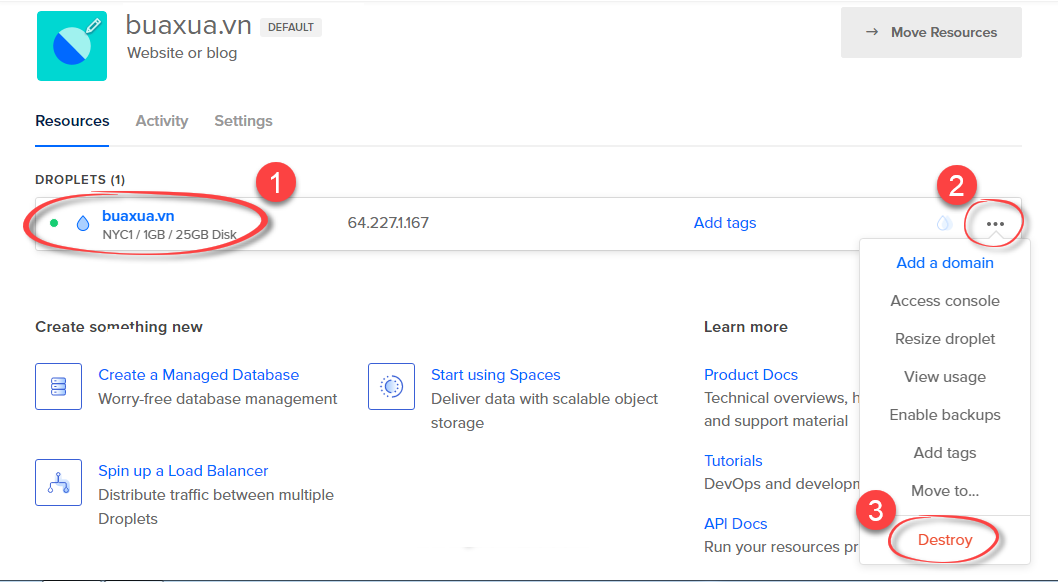
Task: Select Access console from menu
Action: (945, 301)
